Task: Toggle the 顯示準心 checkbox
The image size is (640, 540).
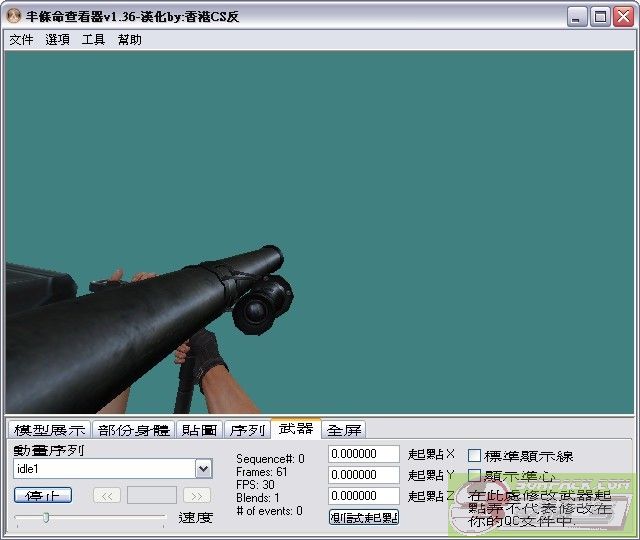Action: coord(475,476)
